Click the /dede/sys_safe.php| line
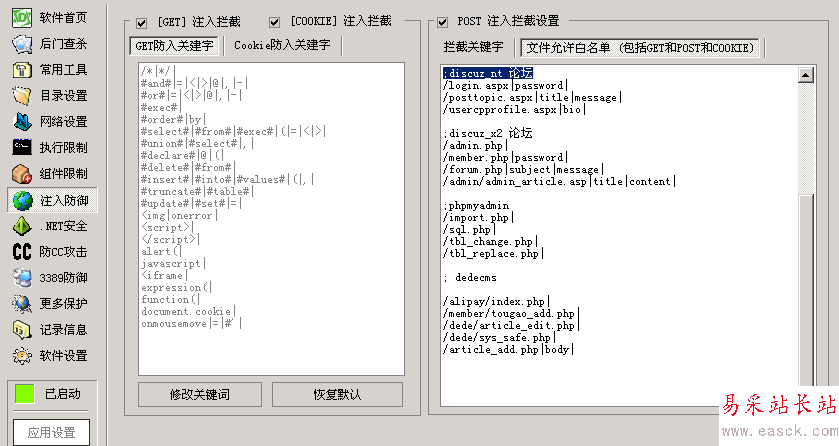This screenshot has height=446, width=839. coord(499,338)
